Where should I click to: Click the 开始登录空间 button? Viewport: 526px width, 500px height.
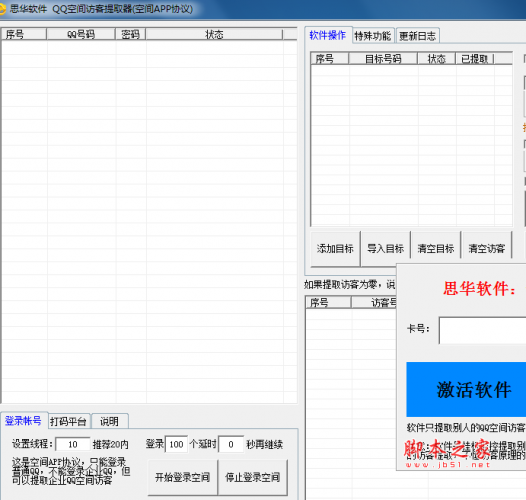[182, 477]
